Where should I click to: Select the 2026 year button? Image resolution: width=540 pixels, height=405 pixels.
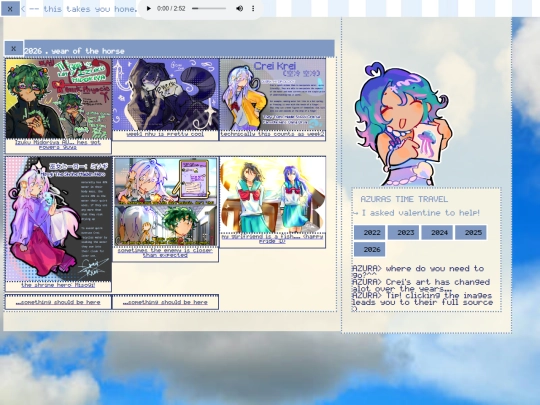pos(370,249)
